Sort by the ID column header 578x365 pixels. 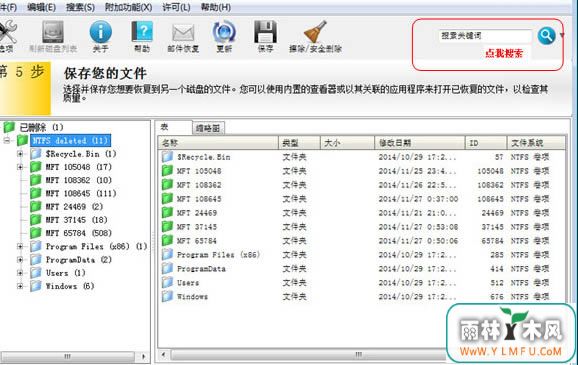pyautogui.click(x=486, y=143)
